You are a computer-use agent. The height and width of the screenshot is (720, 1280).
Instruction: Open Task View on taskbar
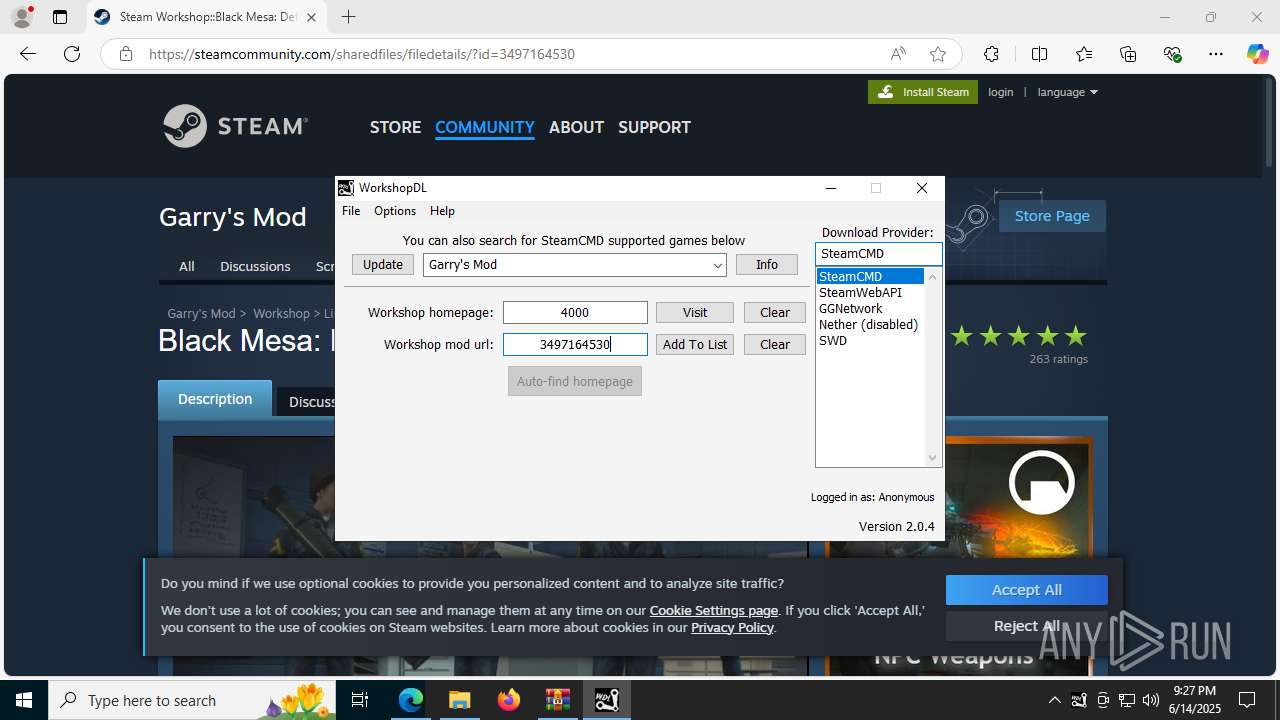(361, 700)
